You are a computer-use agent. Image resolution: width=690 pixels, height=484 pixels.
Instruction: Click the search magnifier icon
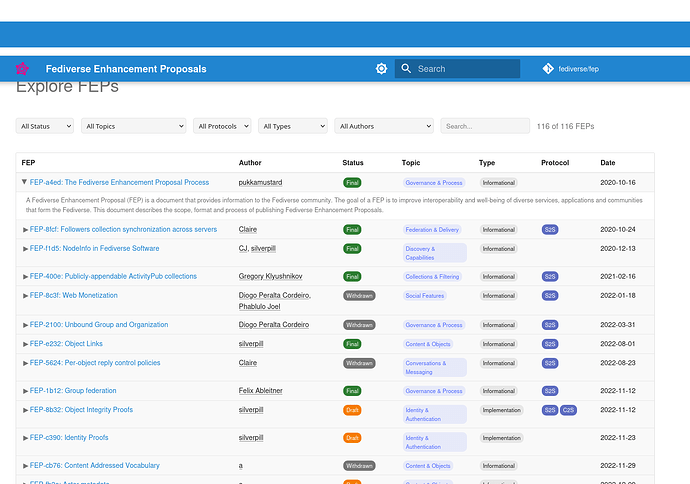(405, 69)
